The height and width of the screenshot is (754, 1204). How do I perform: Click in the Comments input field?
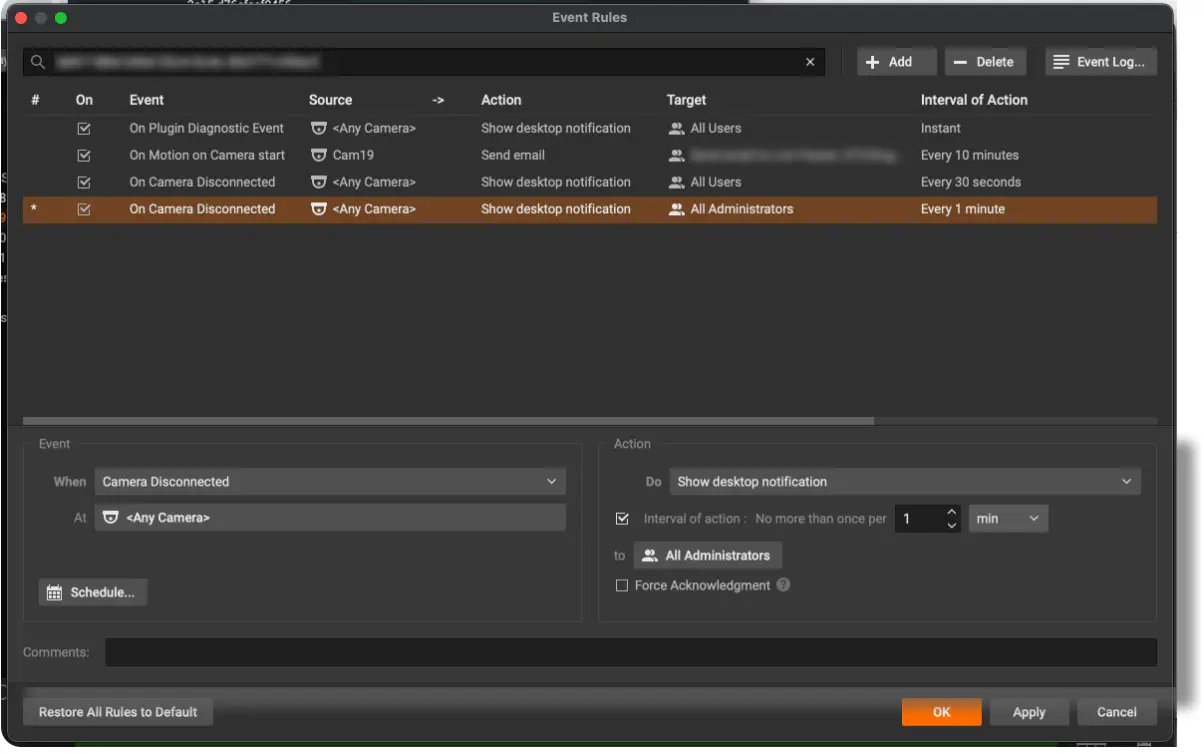pyautogui.click(x=631, y=652)
